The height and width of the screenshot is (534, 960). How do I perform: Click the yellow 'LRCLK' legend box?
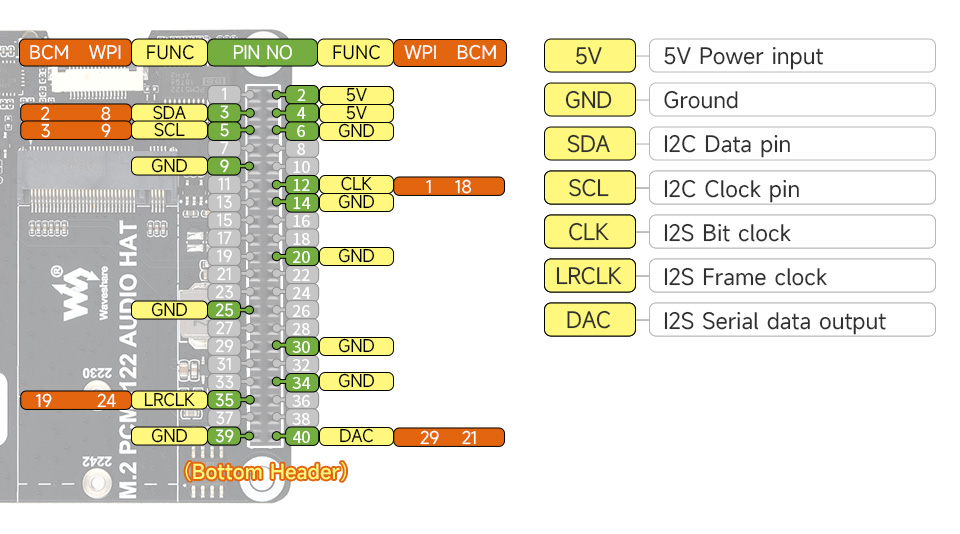[590, 276]
